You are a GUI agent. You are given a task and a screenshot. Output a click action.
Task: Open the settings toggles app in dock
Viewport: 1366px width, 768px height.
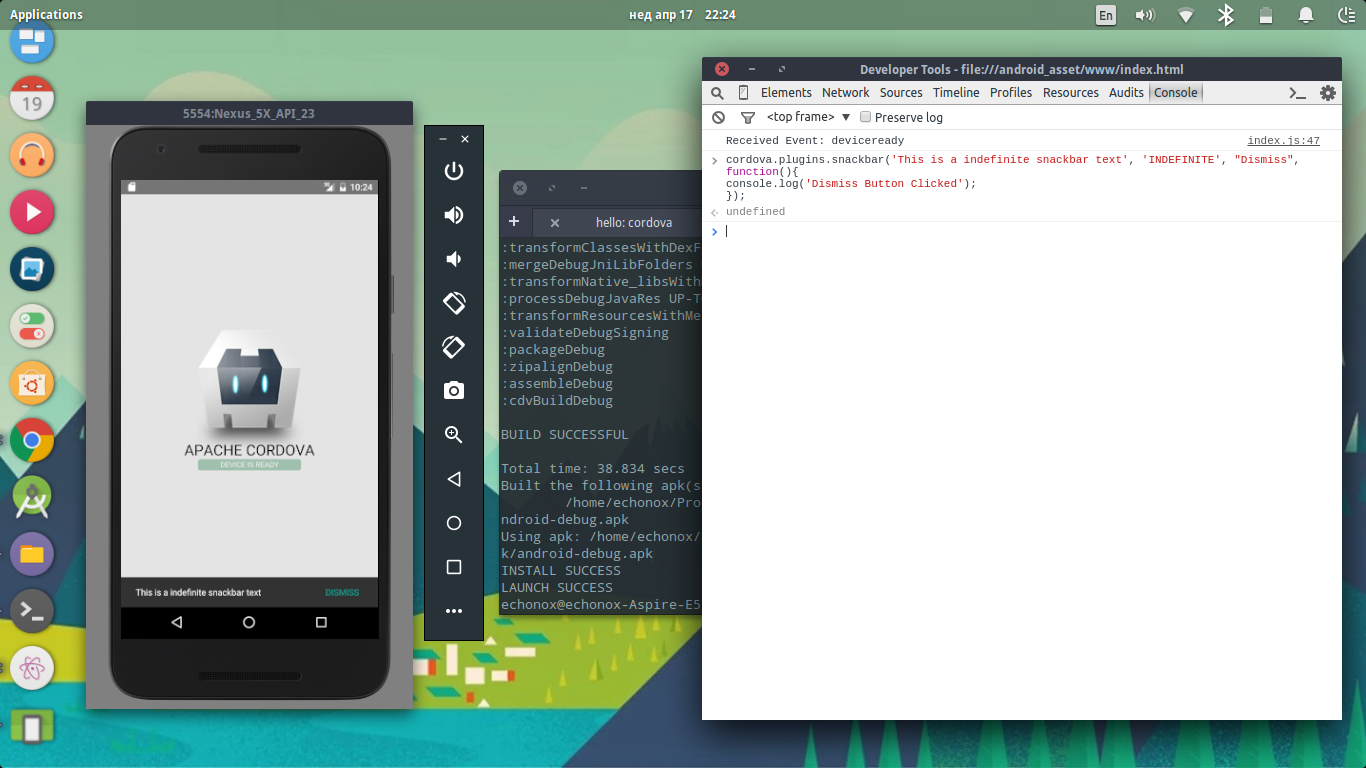[32, 326]
